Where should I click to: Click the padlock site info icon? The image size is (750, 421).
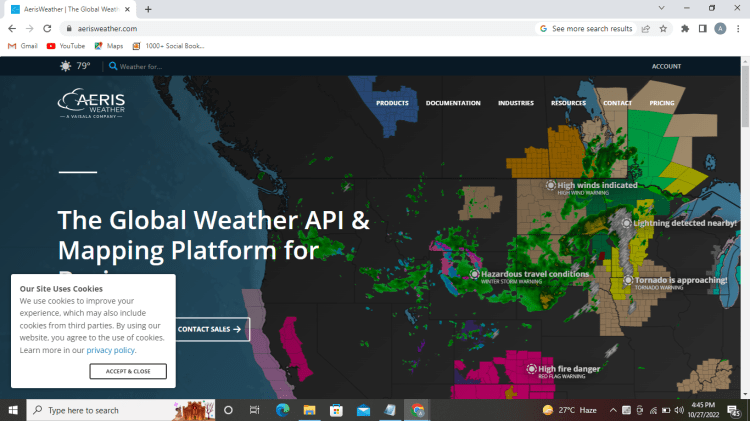point(69,29)
